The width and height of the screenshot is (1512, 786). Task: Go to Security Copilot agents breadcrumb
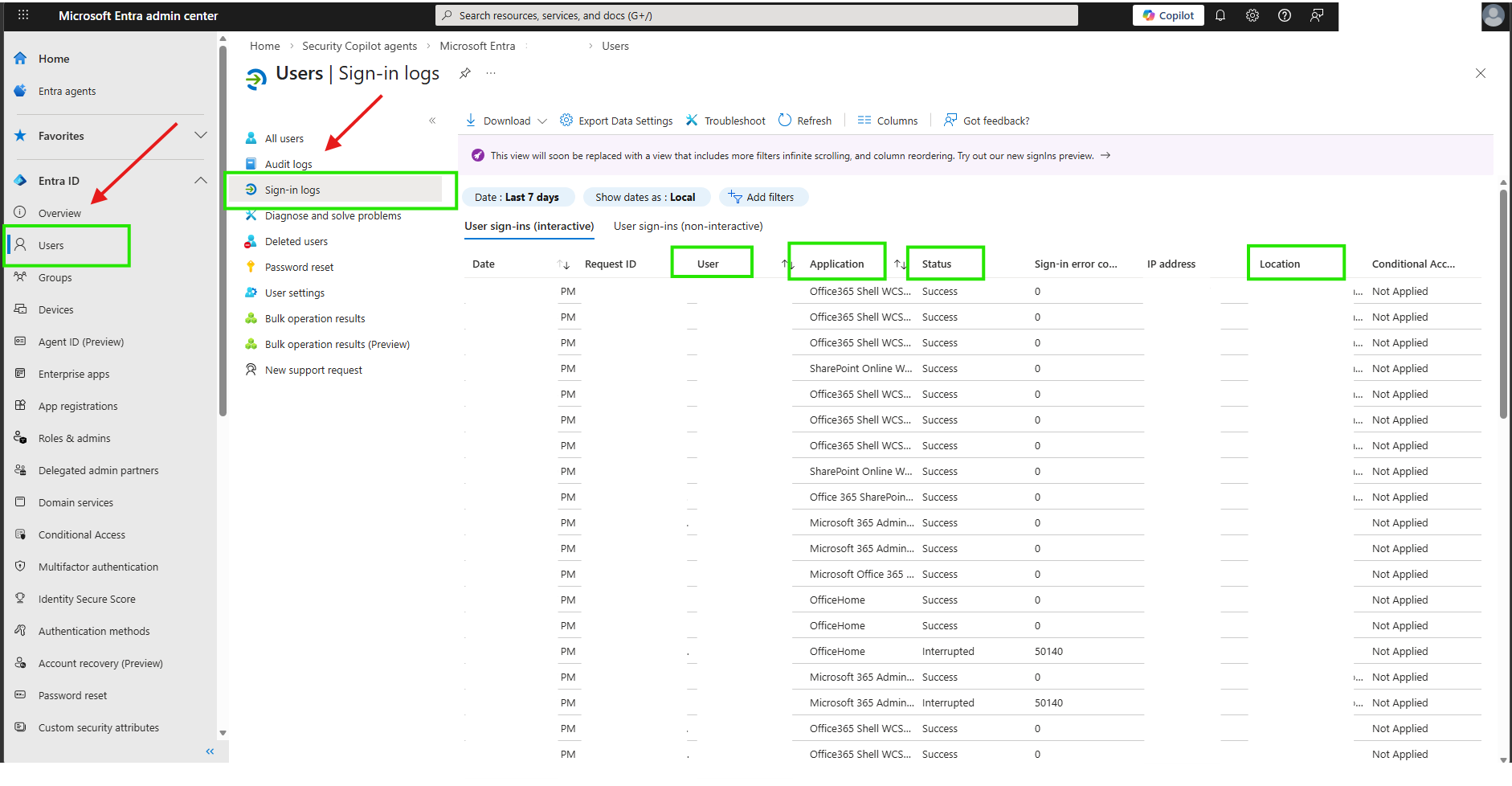[360, 46]
